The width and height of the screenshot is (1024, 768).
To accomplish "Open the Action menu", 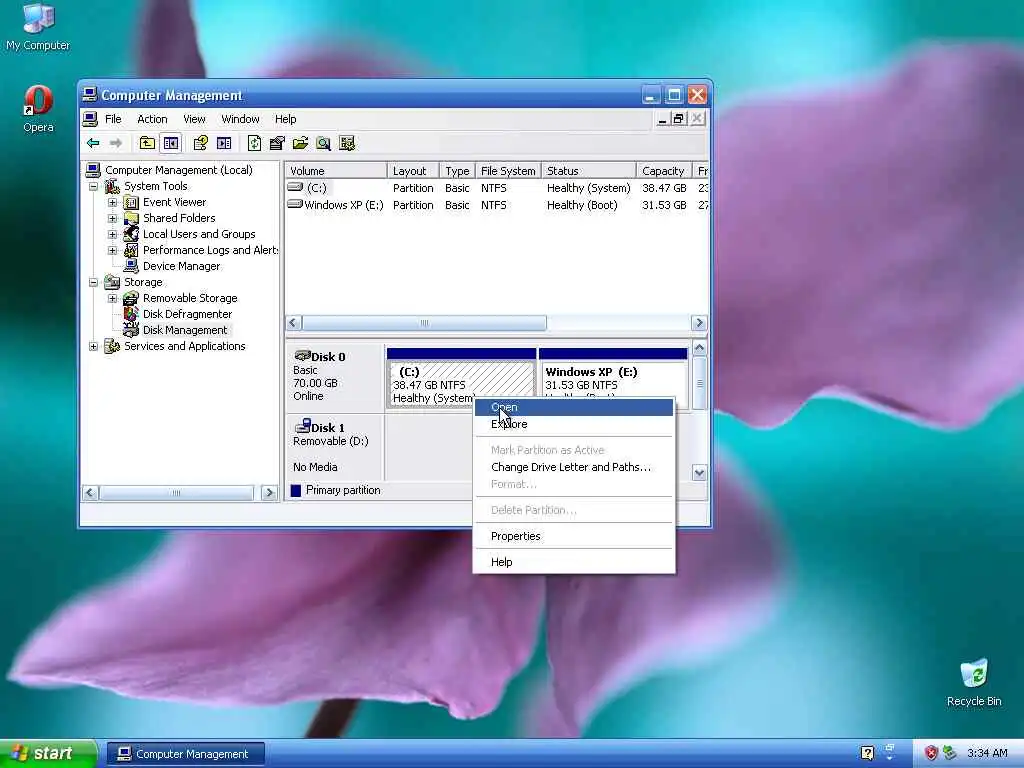I will 152,119.
